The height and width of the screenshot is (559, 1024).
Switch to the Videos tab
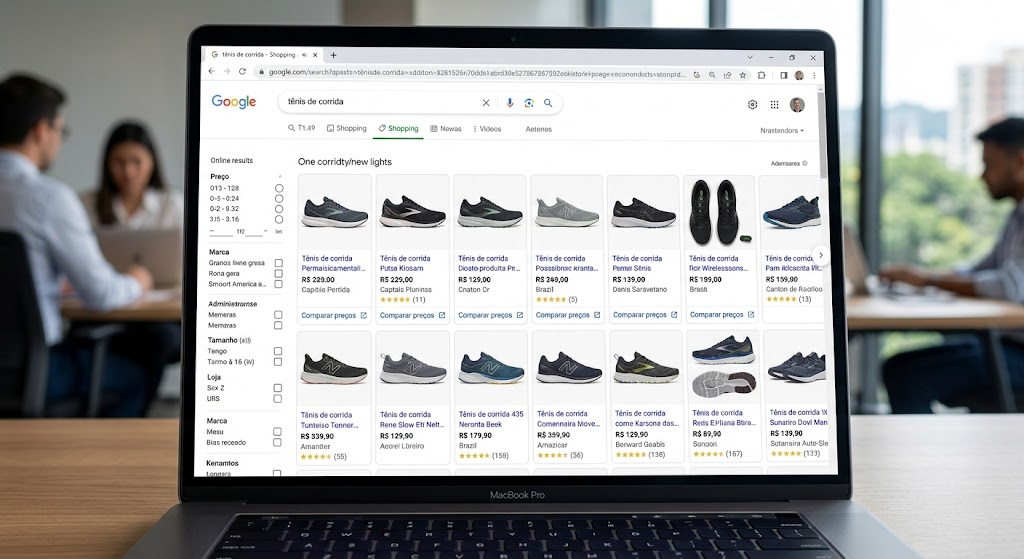487,129
